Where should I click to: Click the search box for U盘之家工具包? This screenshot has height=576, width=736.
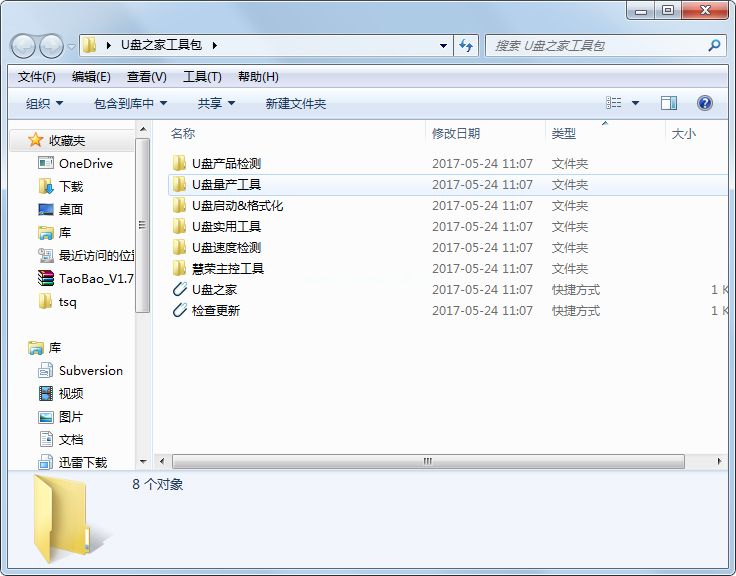598,46
